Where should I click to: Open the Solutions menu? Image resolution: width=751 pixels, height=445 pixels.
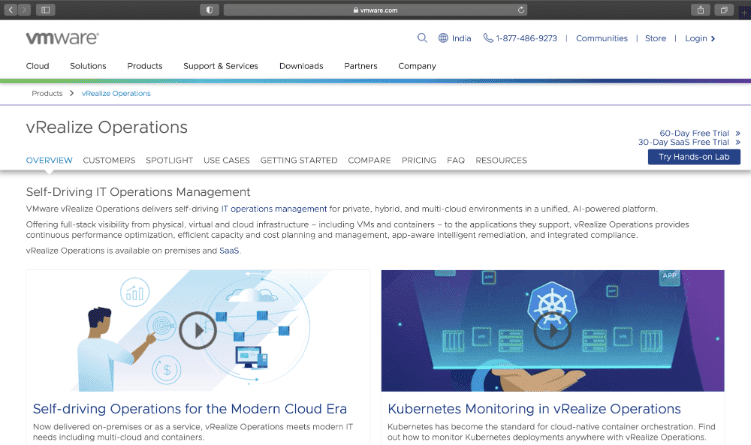tap(88, 66)
